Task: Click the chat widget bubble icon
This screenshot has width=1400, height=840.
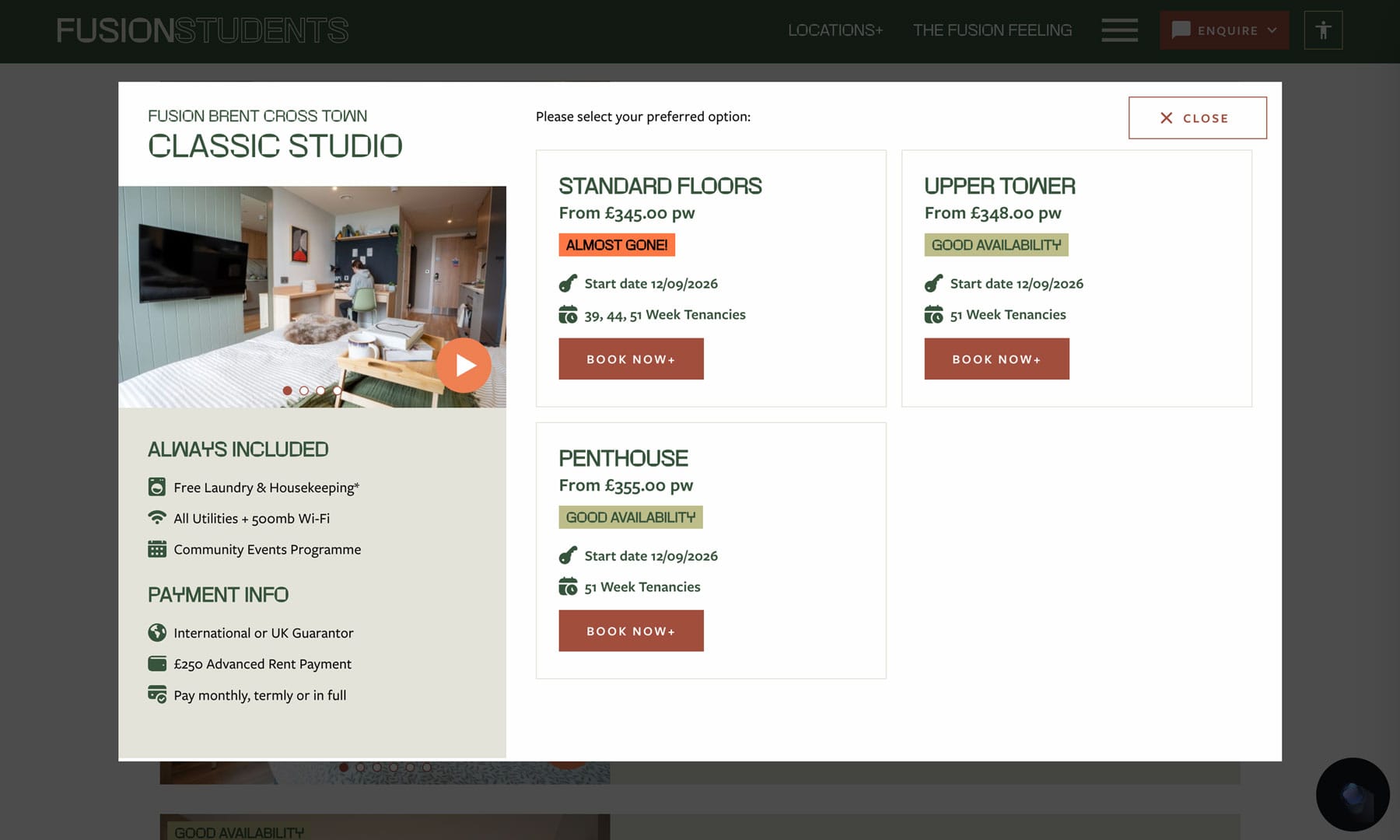Action: pos(1353,795)
